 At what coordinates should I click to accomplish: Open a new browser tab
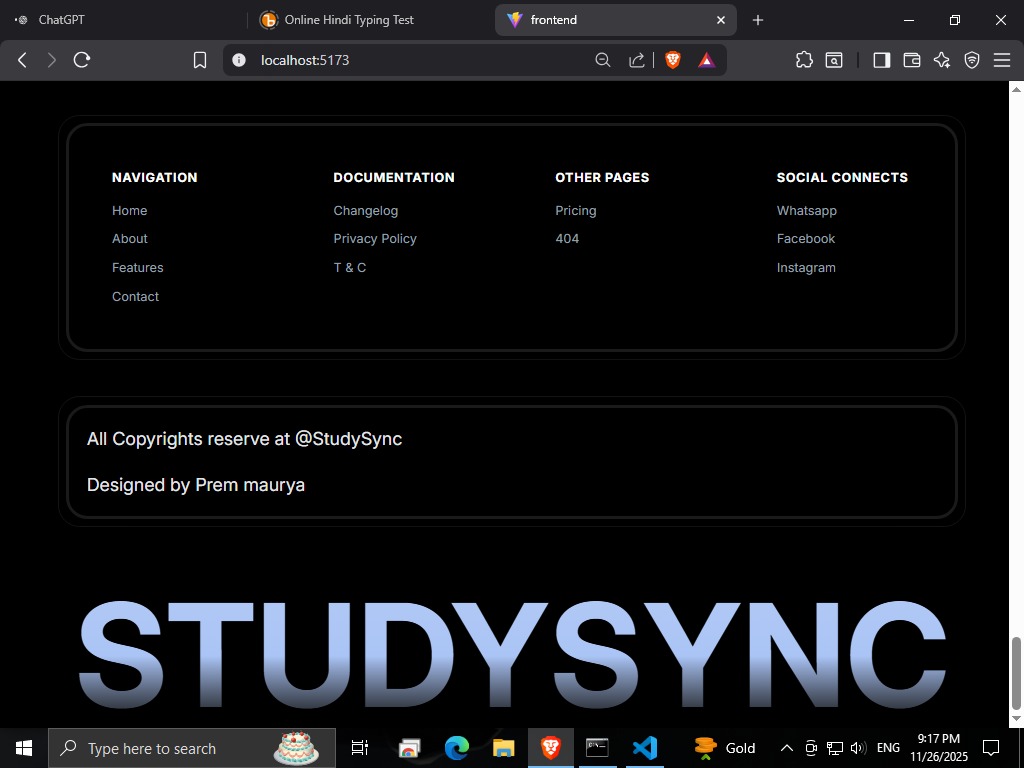[x=757, y=19]
